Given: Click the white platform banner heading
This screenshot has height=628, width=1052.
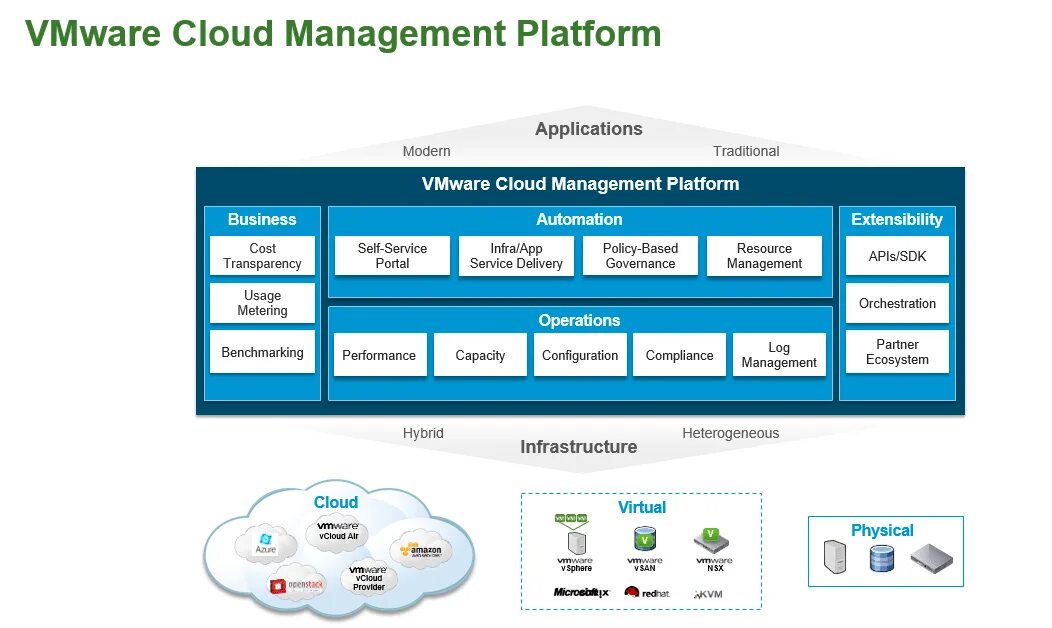Looking at the screenshot, I should (x=580, y=184).
